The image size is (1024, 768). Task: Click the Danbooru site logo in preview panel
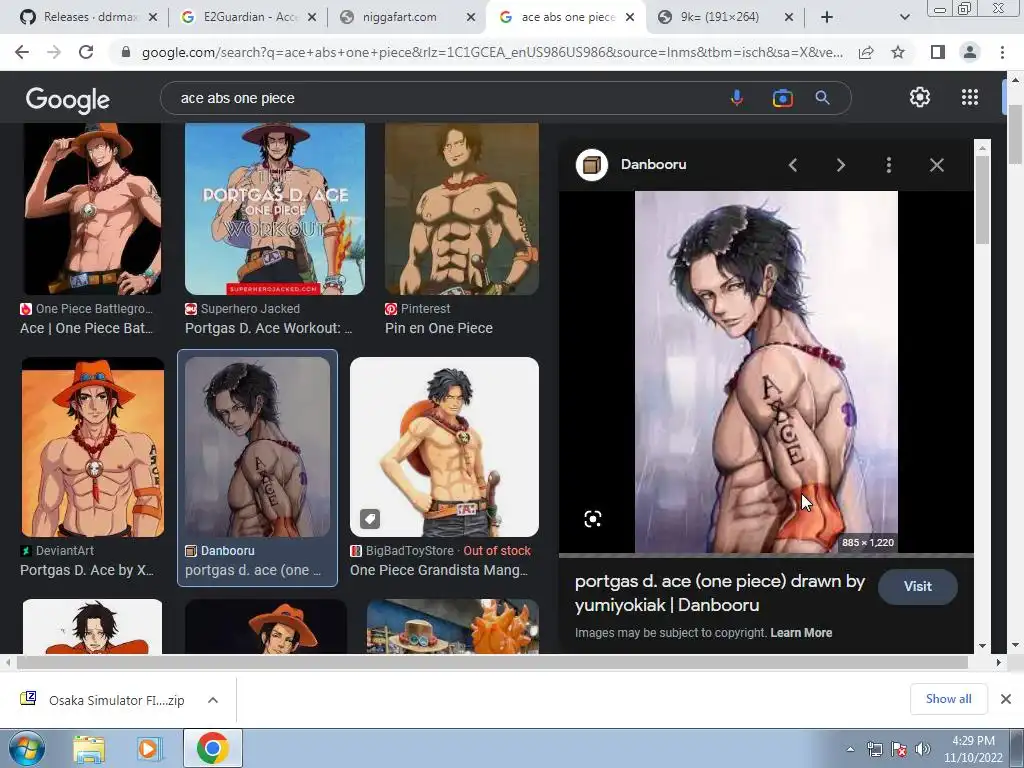point(592,165)
